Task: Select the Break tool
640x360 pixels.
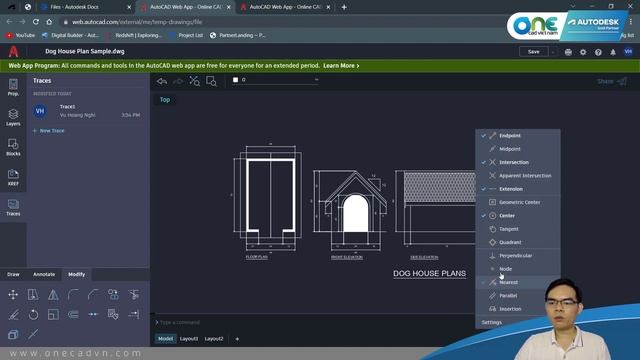Action: (93, 314)
